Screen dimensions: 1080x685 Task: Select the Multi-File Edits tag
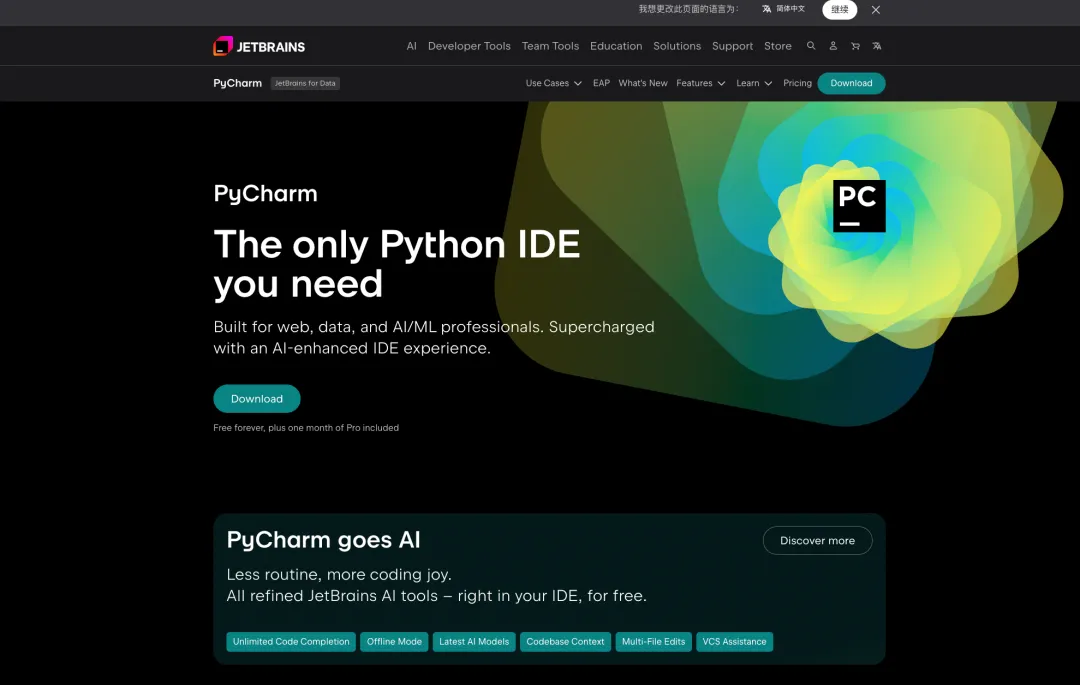coord(654,642)
